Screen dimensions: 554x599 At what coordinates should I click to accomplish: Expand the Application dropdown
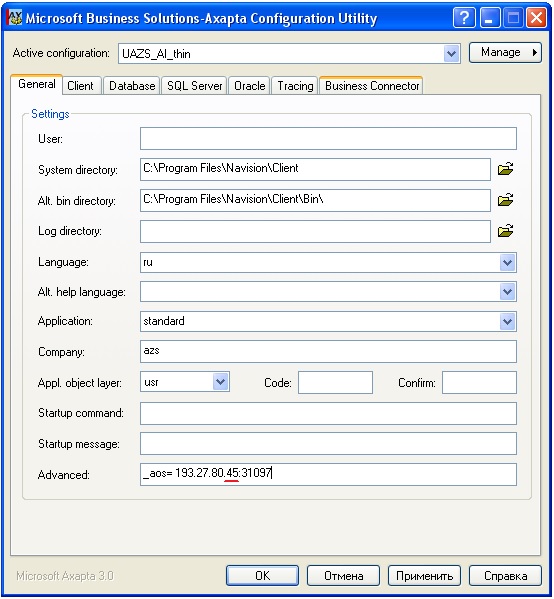click(x=507, y=321)
